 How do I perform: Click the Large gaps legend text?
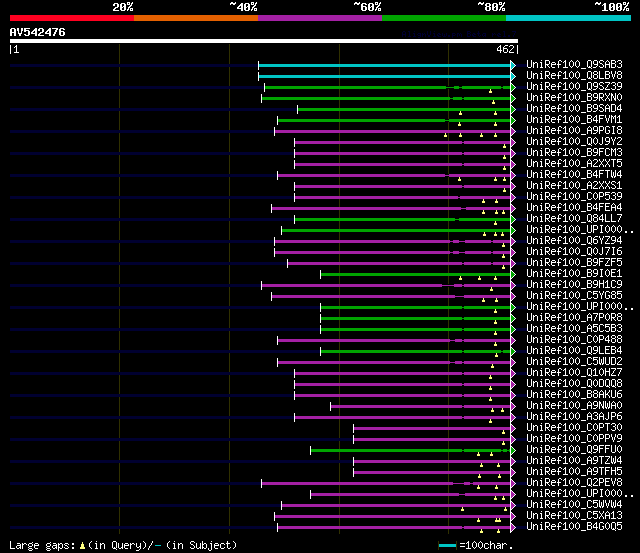click(x=42, y=546)
